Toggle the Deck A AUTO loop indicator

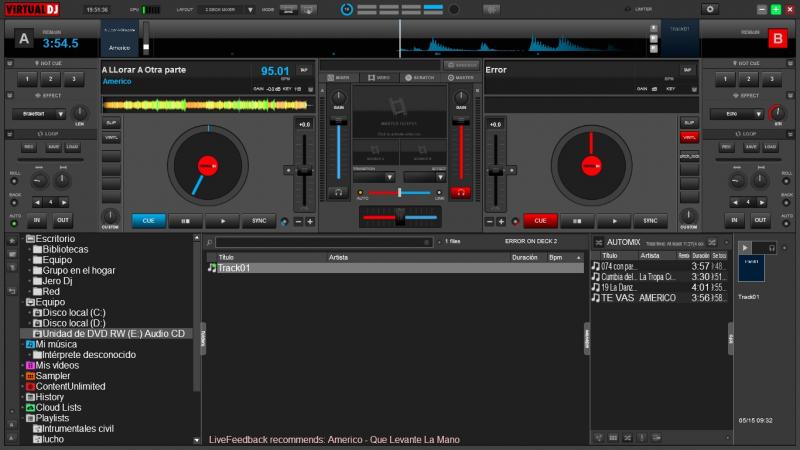[14, 223]
